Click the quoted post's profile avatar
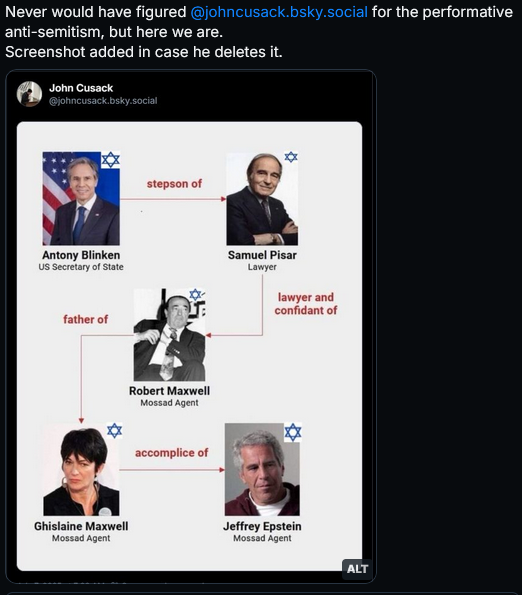The image size is (522, 595). point(29,94)
